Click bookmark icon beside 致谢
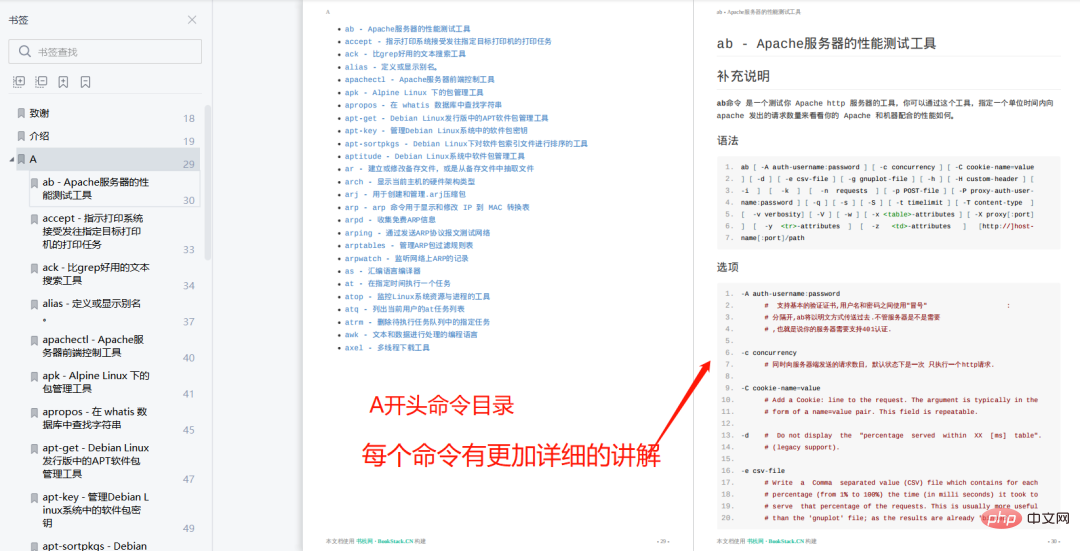This screenshot has width=1080, height=551. pyautogui.click(x=21, y=113)
